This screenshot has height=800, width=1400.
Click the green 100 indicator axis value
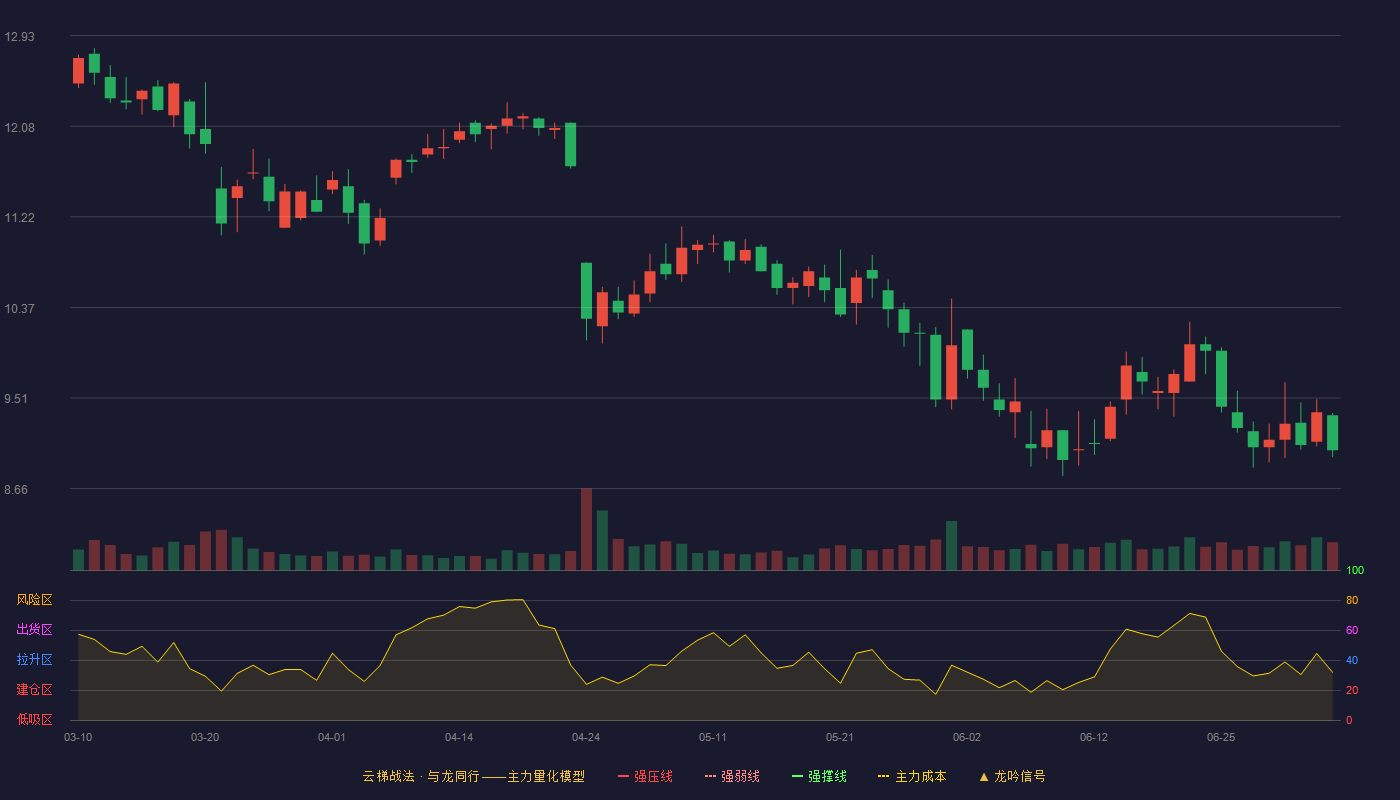point(1355,570)
